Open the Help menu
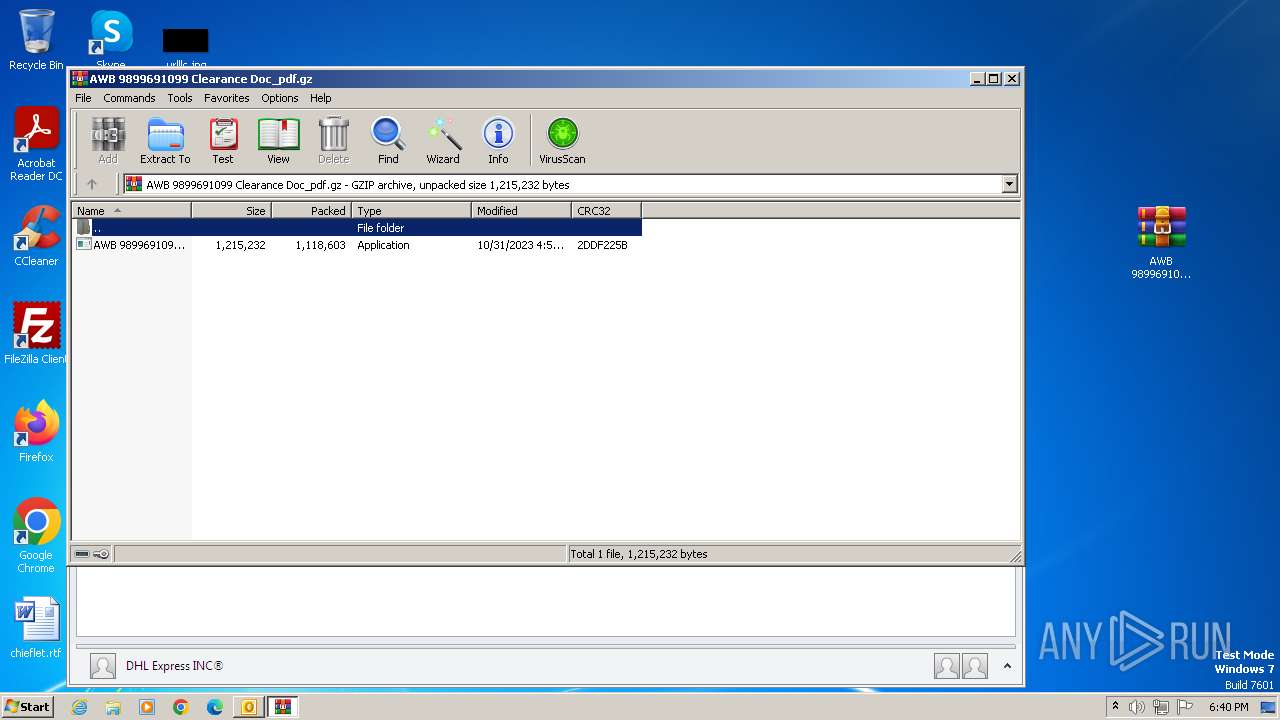This screenshot has width=1280, height=720. pyautogui.click(x=320, y=98)
